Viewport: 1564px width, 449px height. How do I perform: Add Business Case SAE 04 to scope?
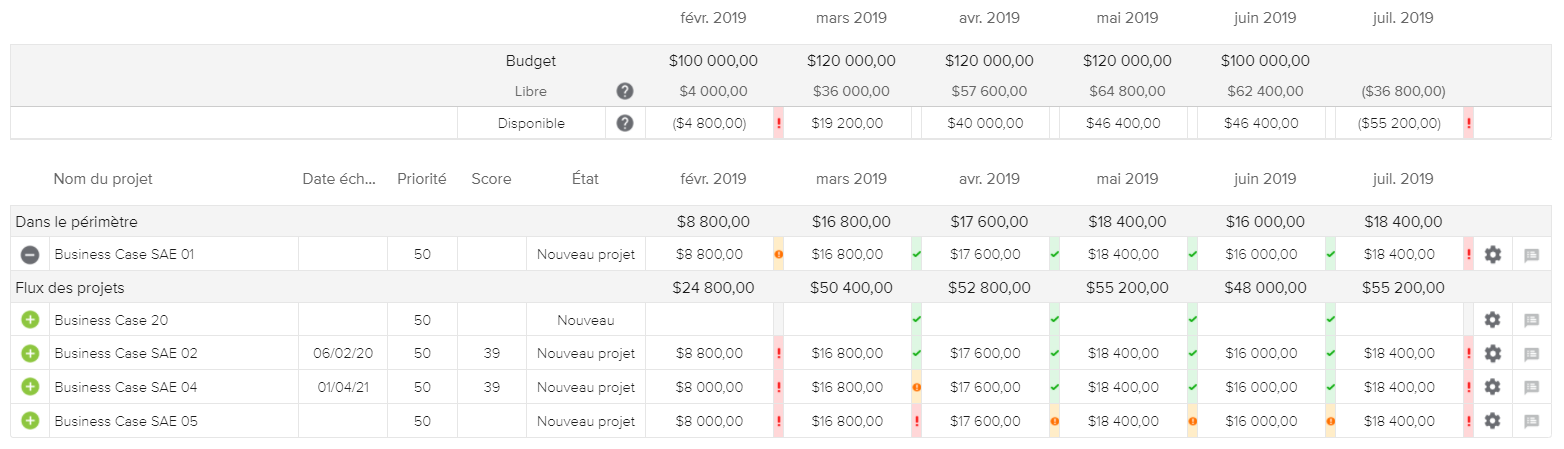click(30, 387)
